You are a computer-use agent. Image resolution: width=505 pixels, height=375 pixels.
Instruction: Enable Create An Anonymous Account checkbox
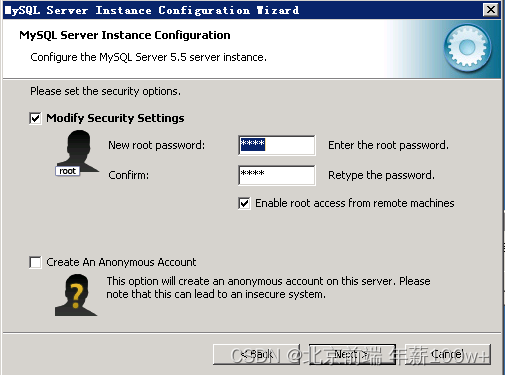[x=35, y=262]
